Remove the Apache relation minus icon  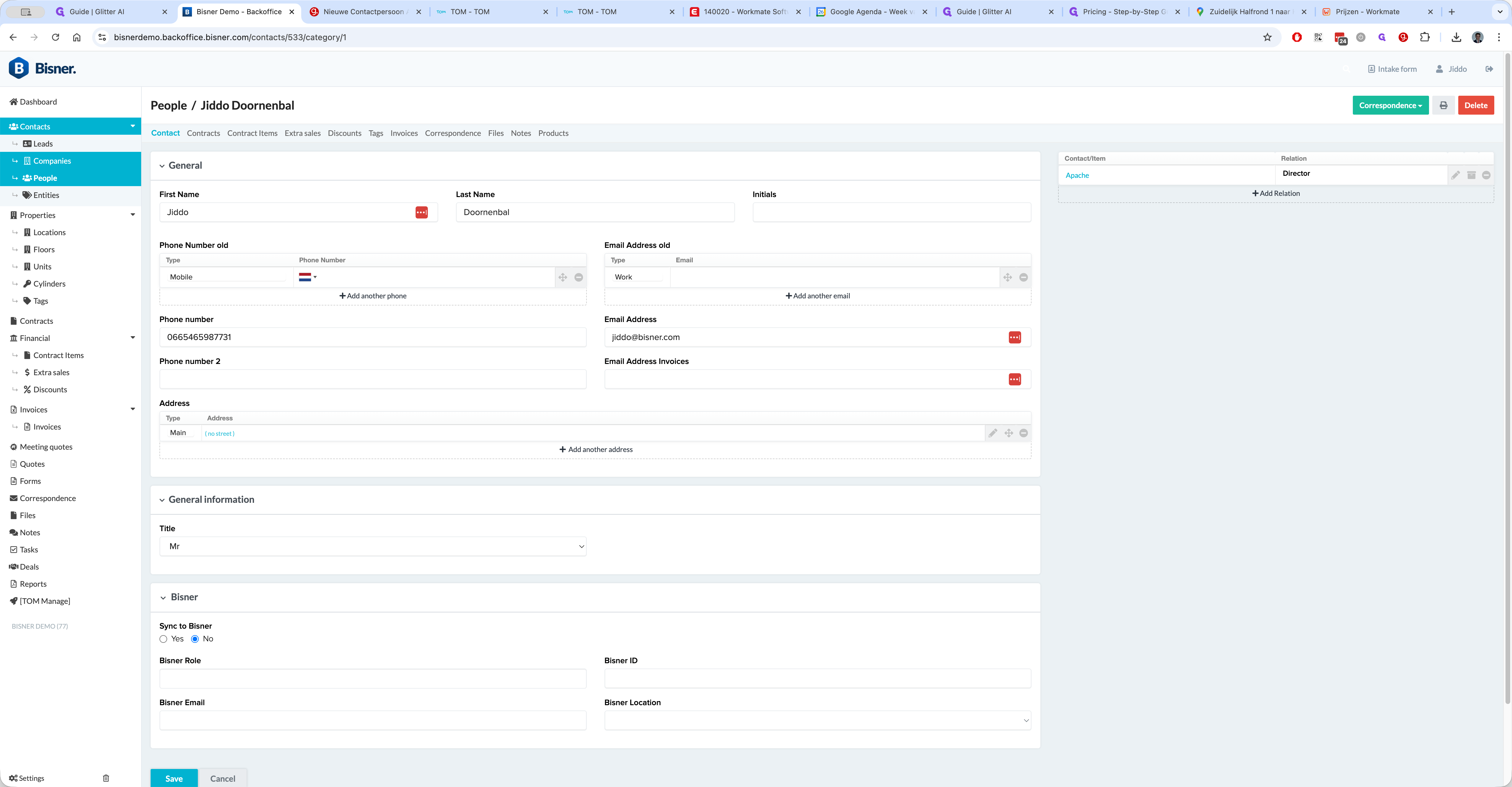coord(1486,175)
